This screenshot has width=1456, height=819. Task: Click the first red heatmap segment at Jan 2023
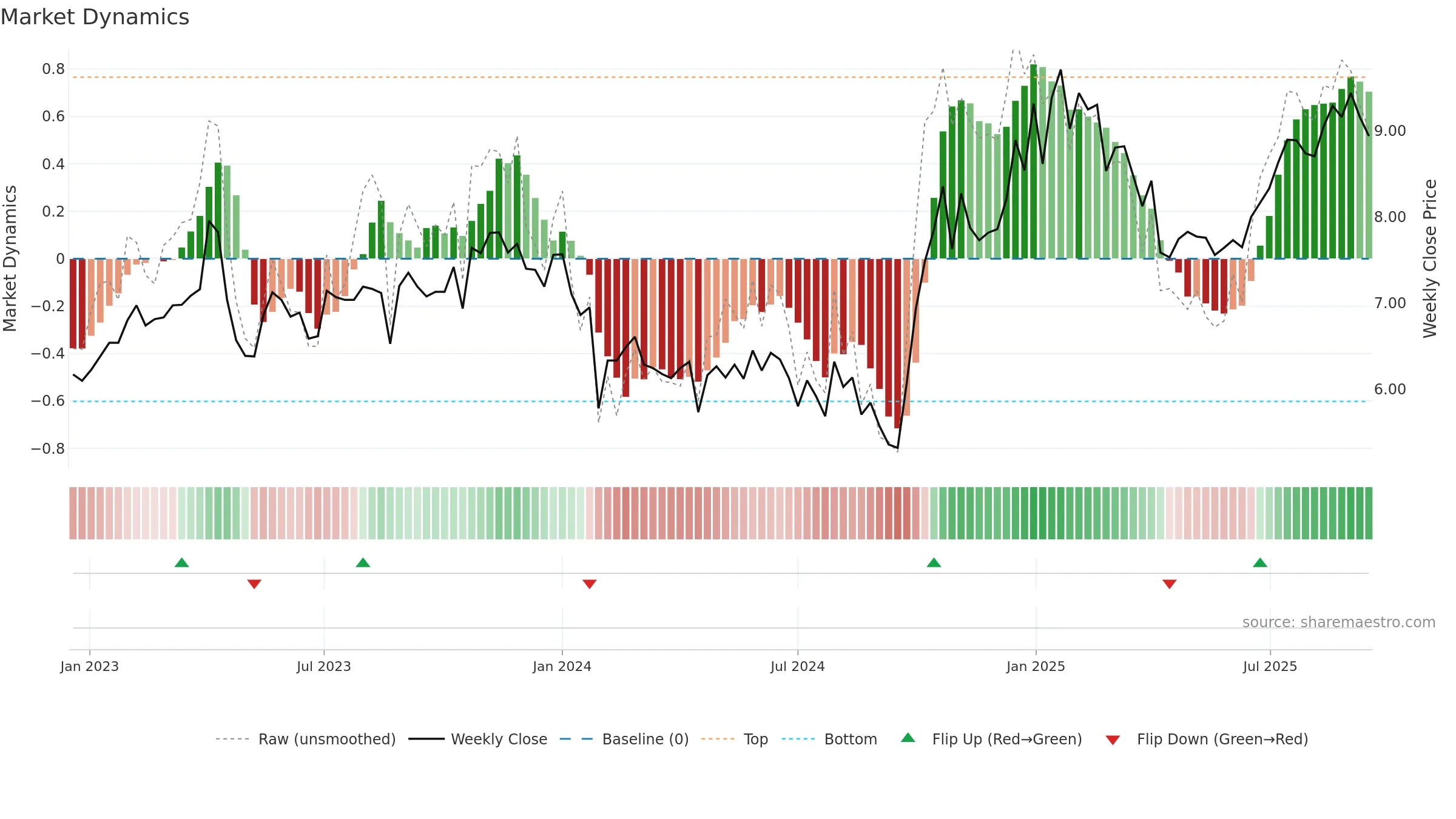73,513
